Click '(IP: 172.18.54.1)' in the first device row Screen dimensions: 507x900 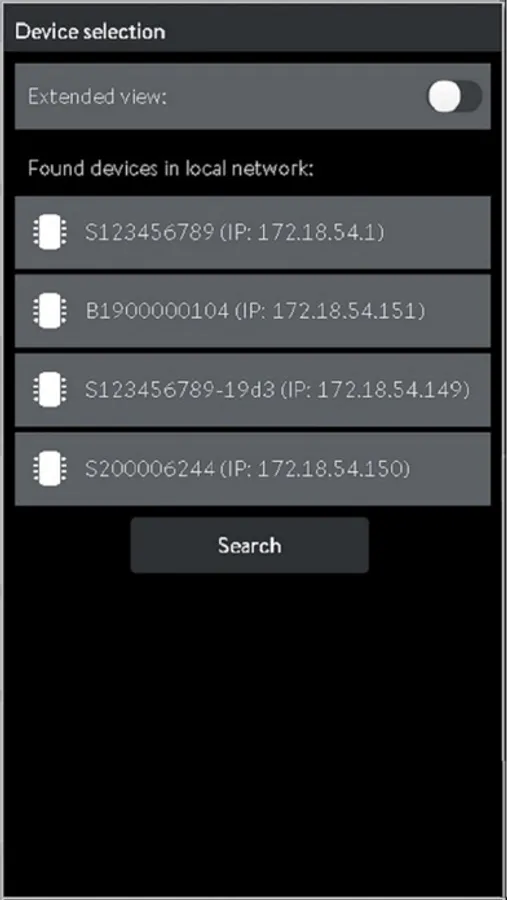pos(302,233)
